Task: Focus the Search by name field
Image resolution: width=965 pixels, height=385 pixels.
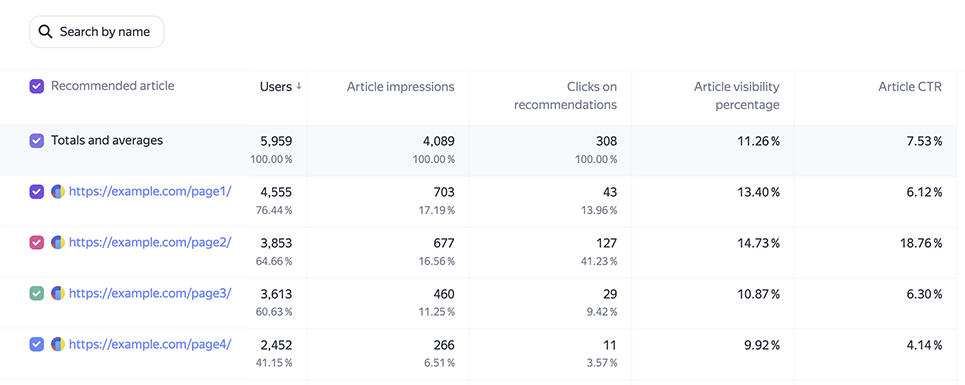Action: tap(97, 31)
